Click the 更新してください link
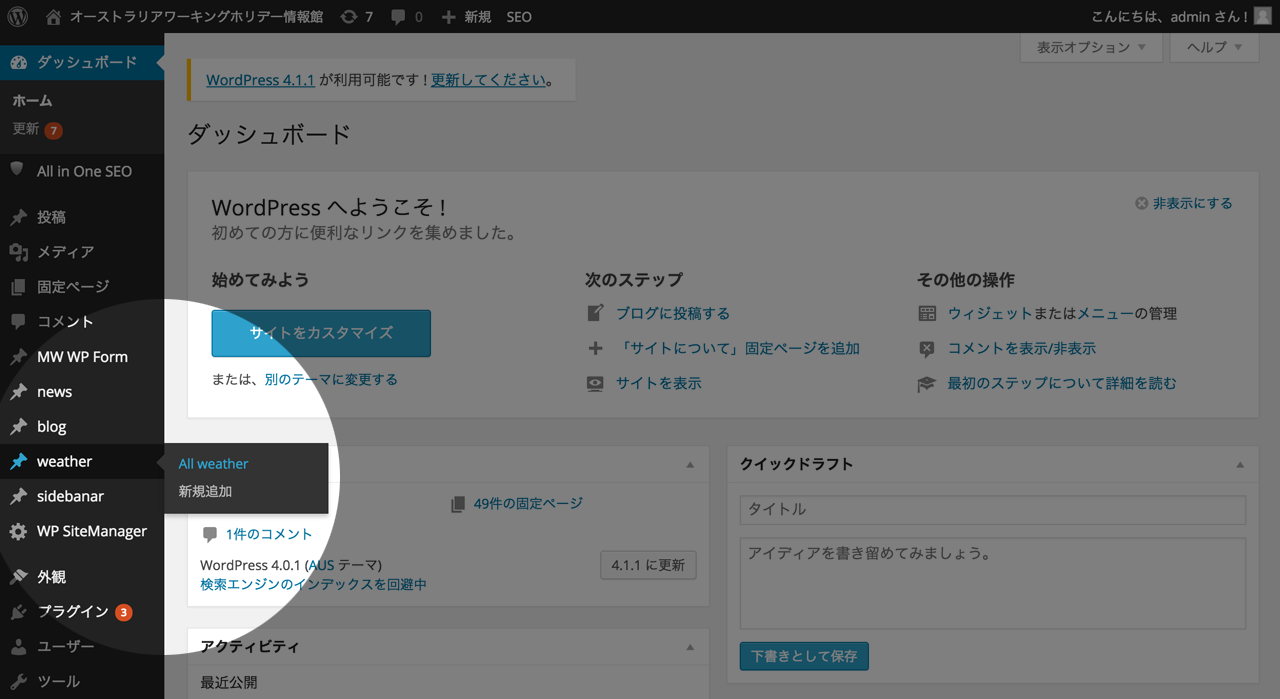Screen dimensions: 1280x699 point(489,80)
